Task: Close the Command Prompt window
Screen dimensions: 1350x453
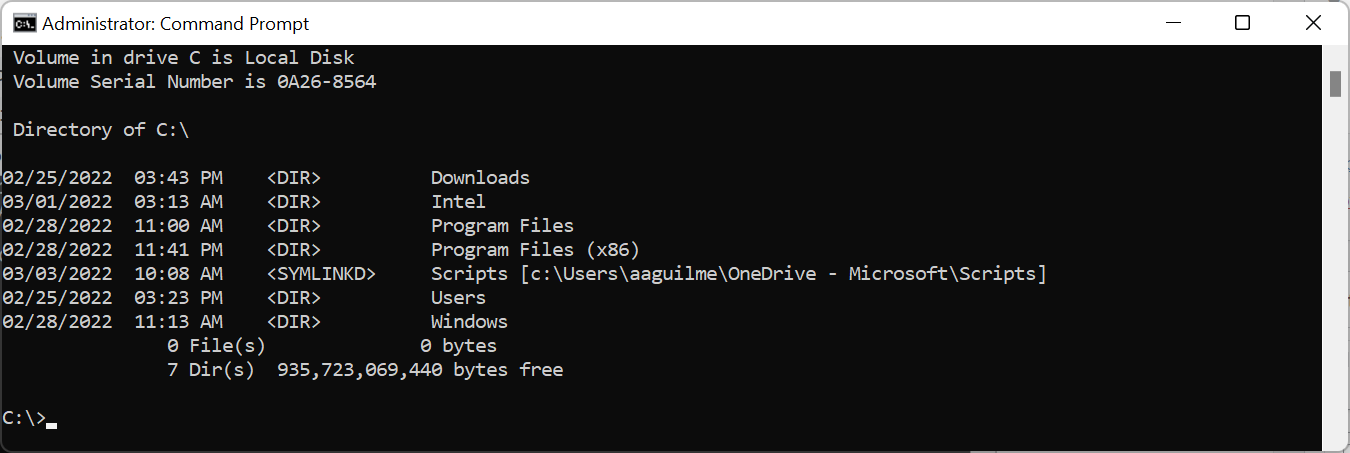Action: tap(1314, 23)
